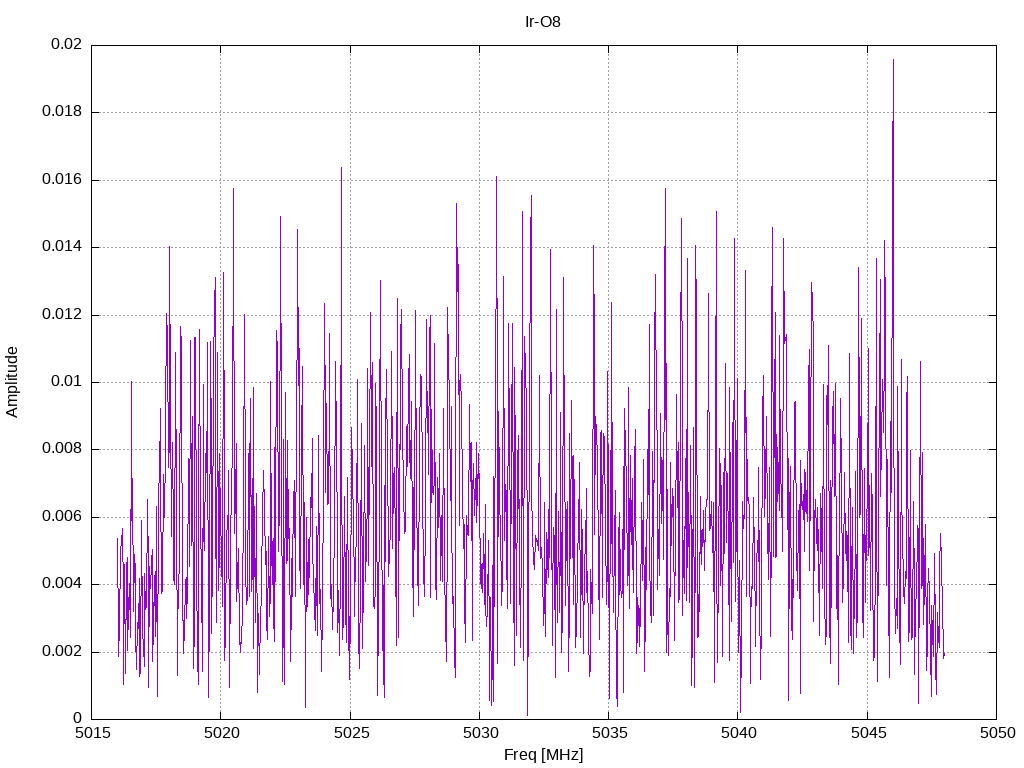1024x768 pixels.
Task: Click the x-axis tick label 5050
Action: pyautogui.click(x=997, y=733)
